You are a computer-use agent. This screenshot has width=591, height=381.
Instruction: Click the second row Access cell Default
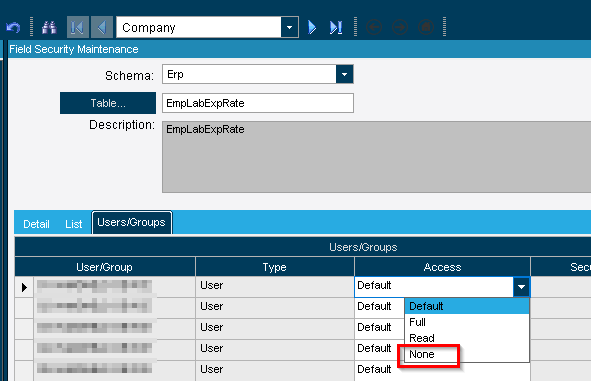[380, 307]
